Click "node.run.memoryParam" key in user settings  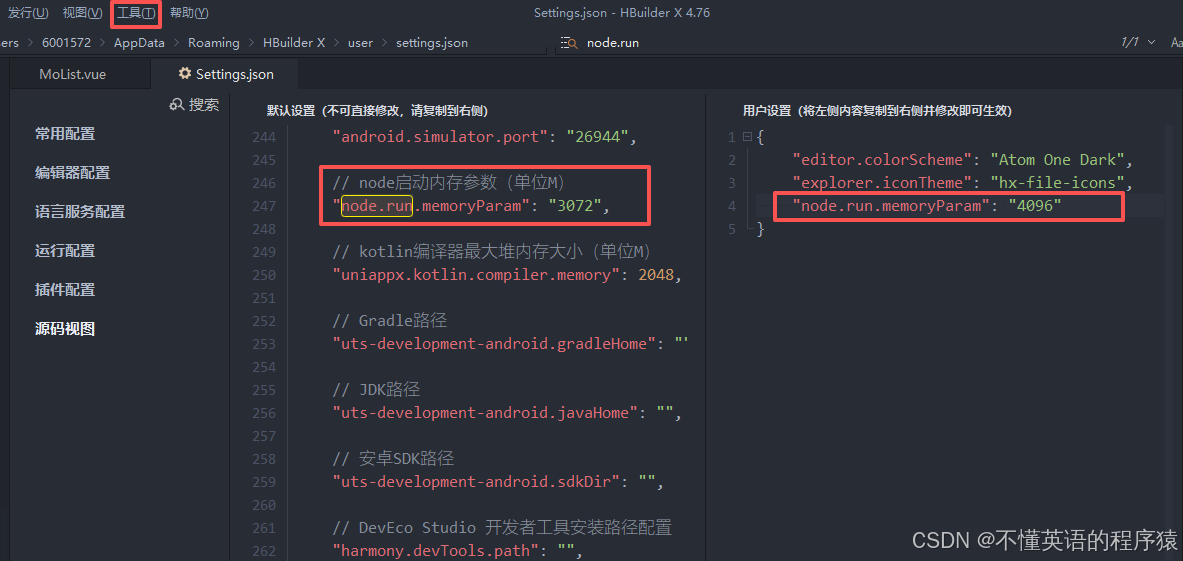click(891, 206)
